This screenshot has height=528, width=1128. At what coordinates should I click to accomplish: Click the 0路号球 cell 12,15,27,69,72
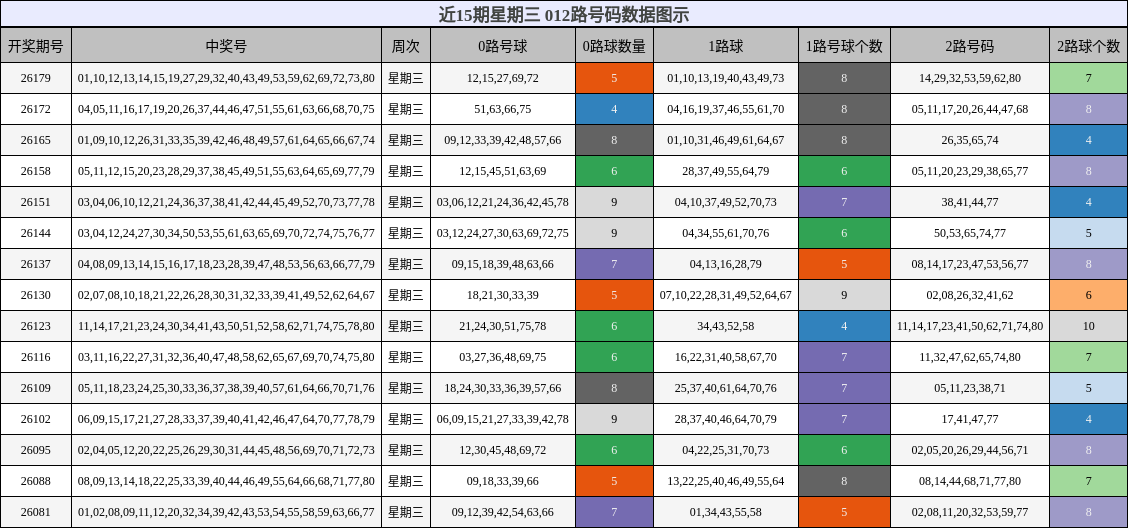(x=503, y=78)
